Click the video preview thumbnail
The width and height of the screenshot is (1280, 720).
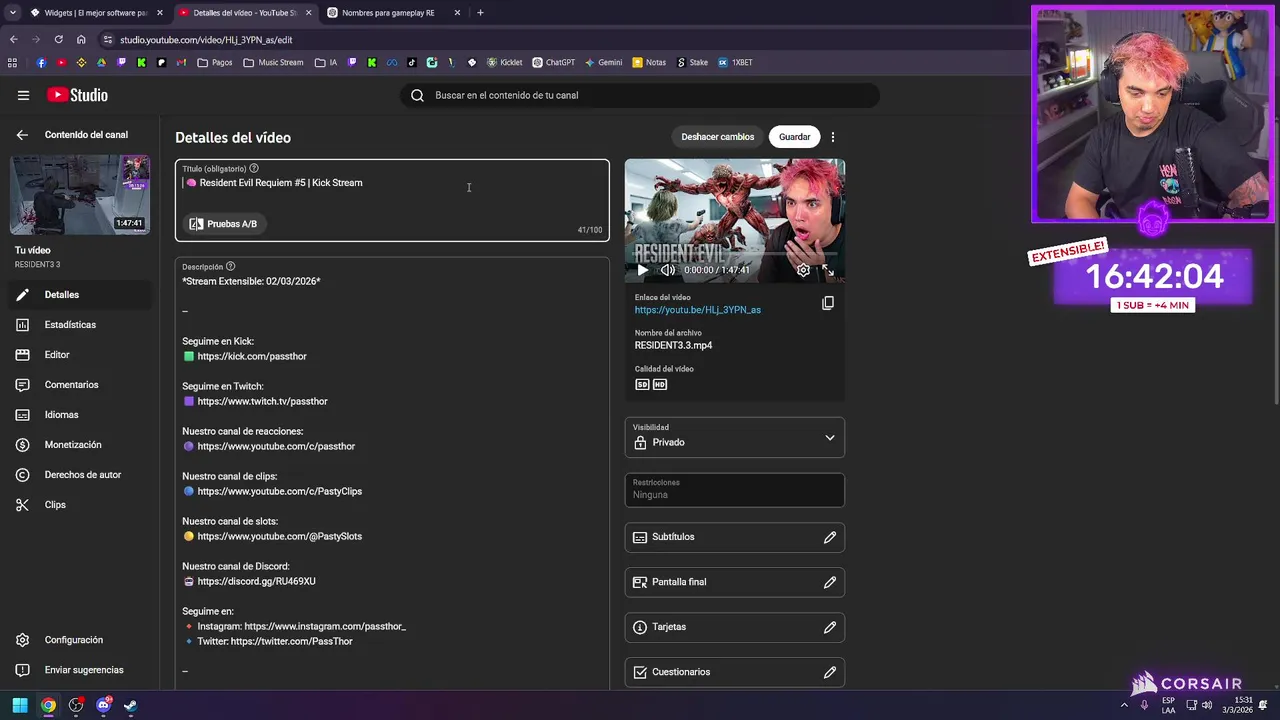pyautogui.click(x=735, y=221)
